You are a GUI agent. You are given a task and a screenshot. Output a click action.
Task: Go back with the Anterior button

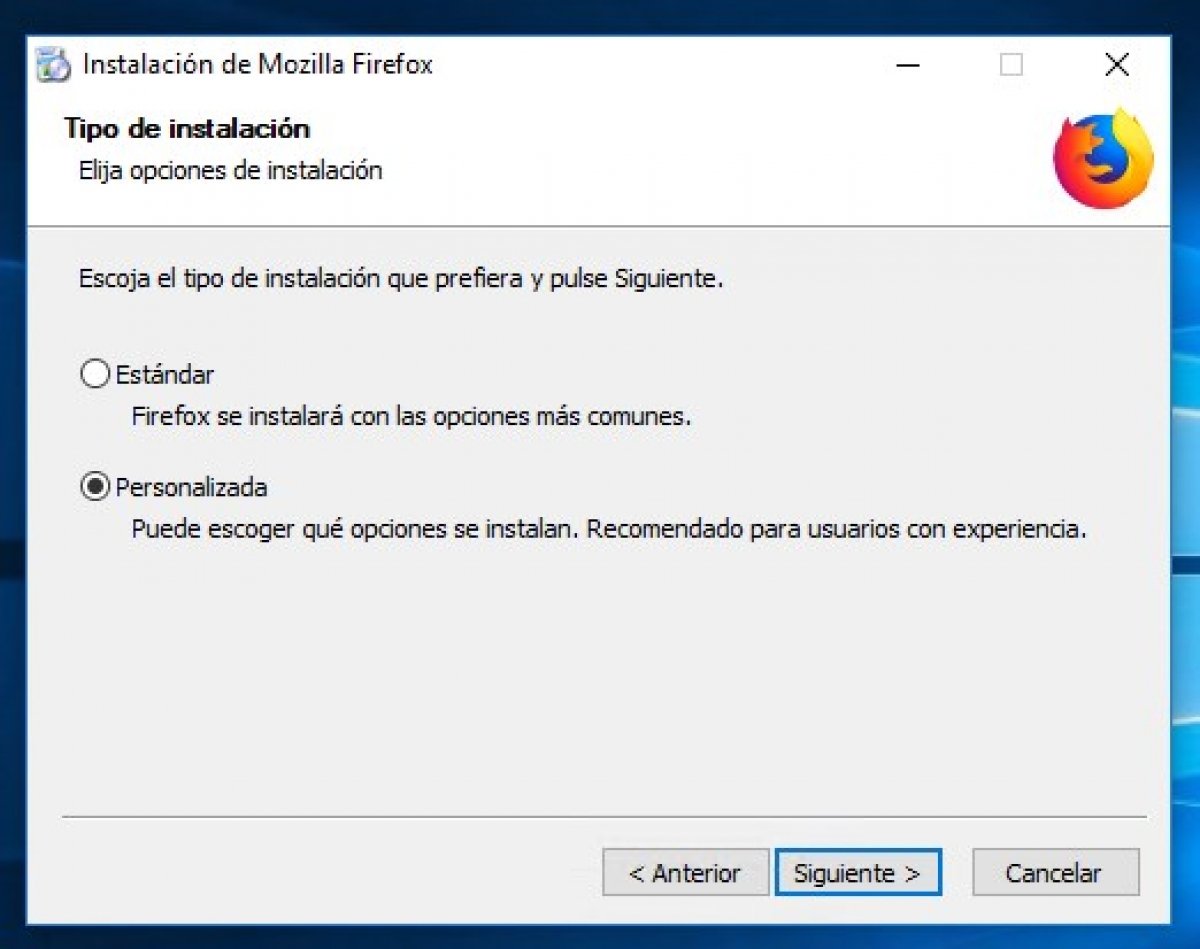[685, 873]
